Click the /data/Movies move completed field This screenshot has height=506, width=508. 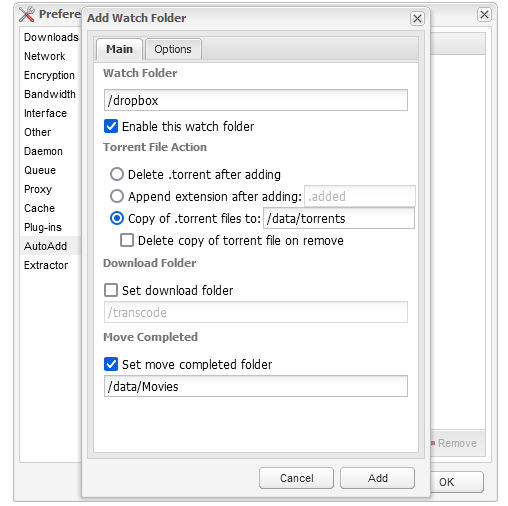256,386
